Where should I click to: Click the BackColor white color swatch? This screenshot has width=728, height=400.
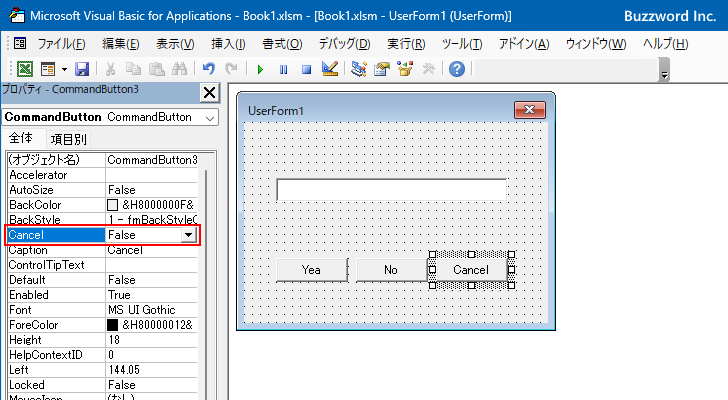point(112,205)
